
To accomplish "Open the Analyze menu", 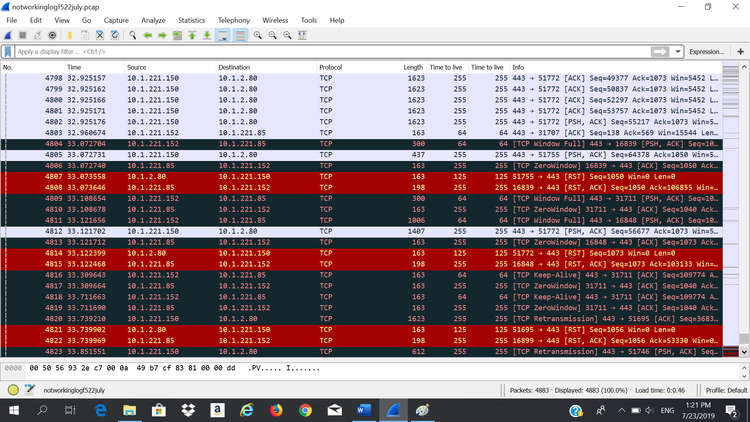I will tap(153, 20).
